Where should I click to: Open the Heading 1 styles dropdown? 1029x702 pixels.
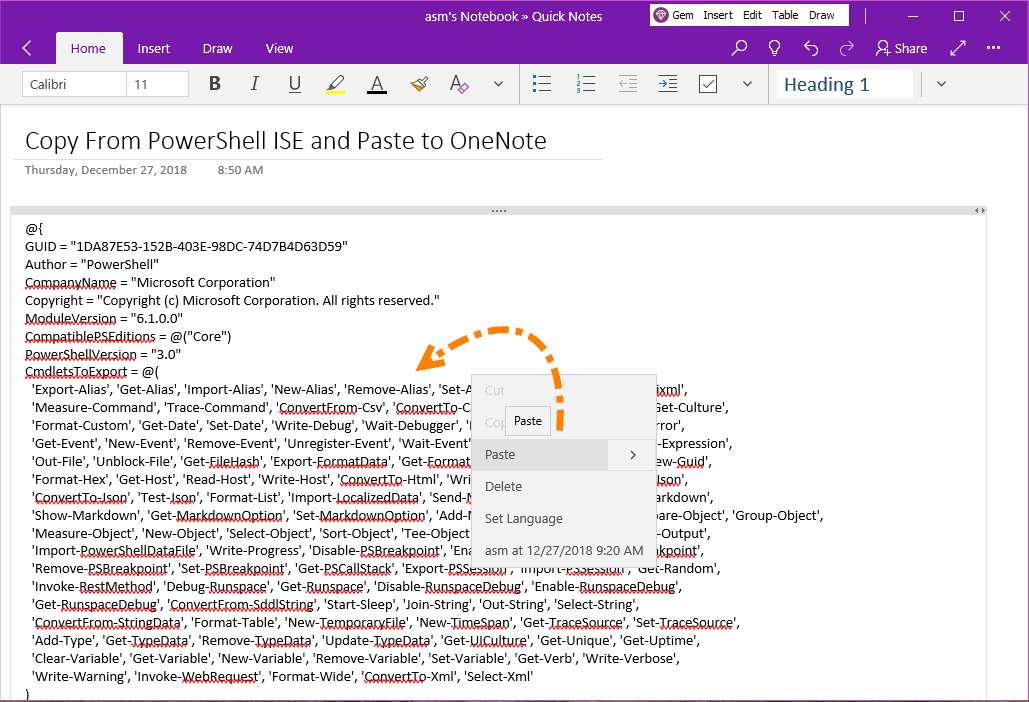click(x=940, y=83)
